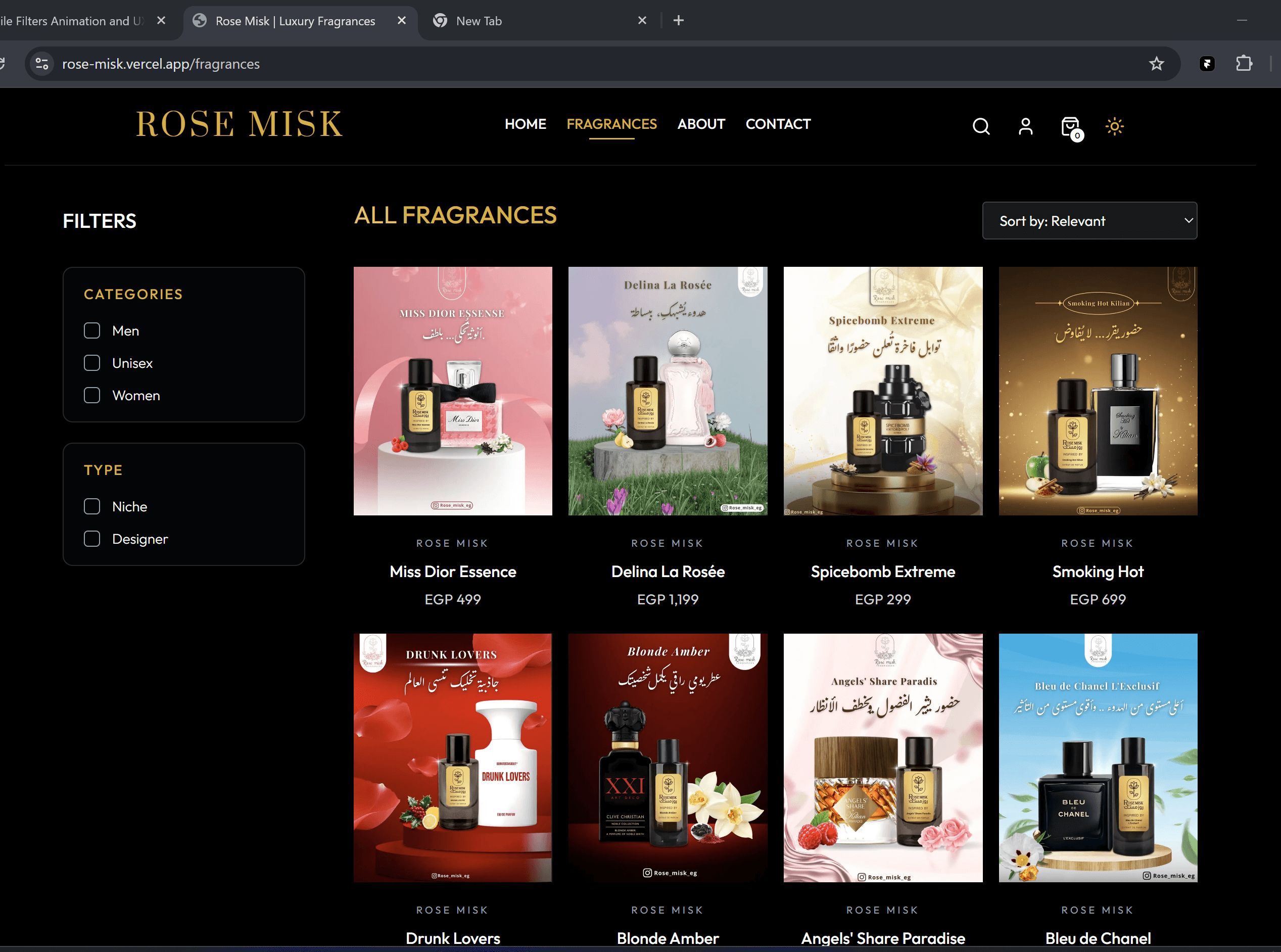Click the ALL FRAGRANCES heading
The image size is (1281, 952).
tap(455, 216)
